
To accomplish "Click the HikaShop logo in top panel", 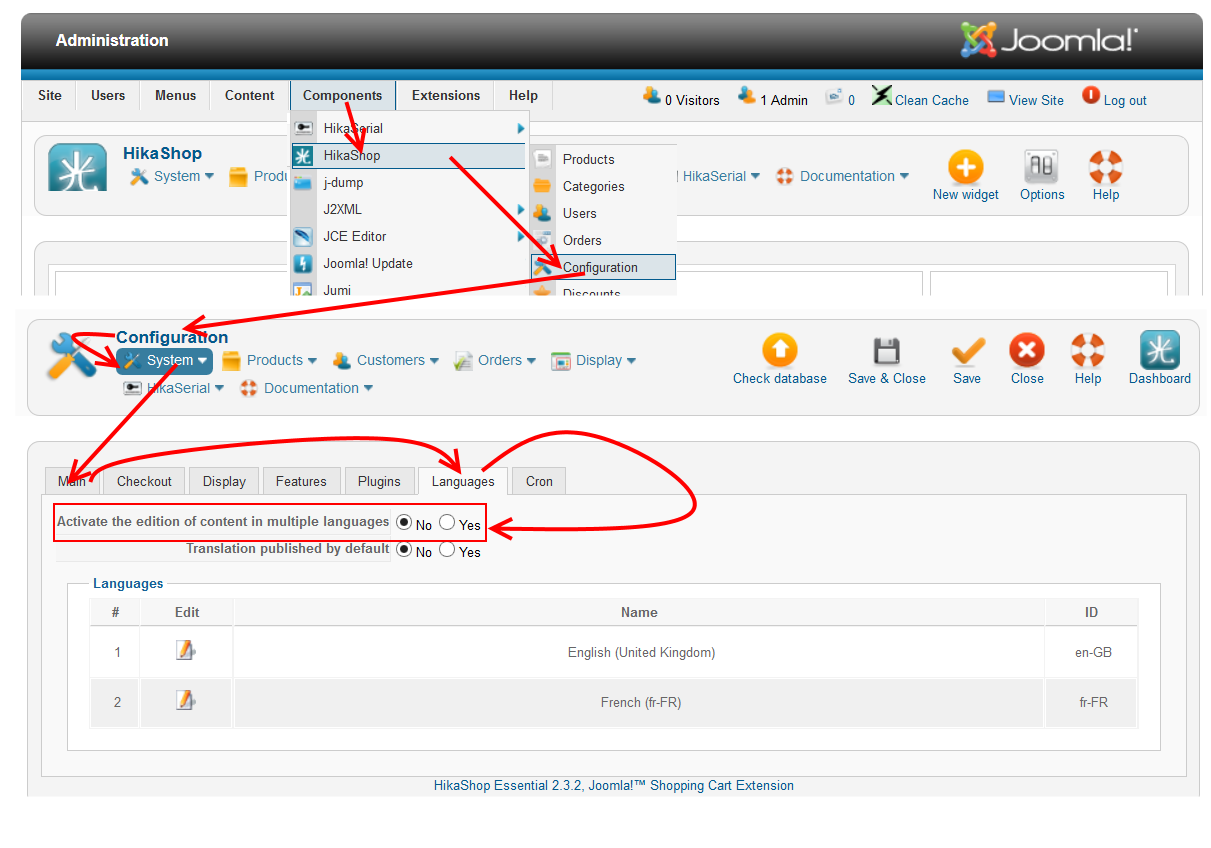I will 77,167.
